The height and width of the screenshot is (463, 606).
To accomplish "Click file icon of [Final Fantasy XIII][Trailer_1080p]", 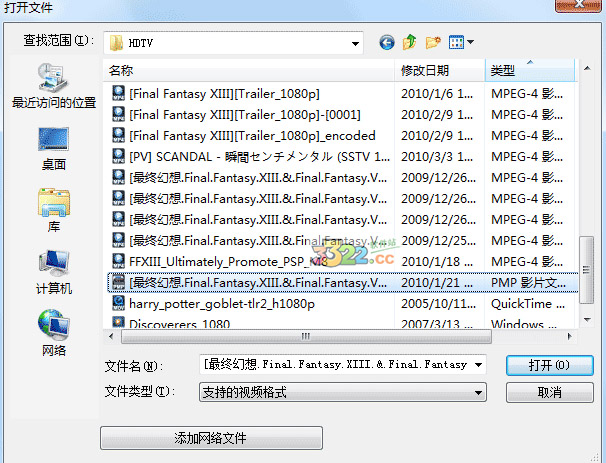I will [x=118, y=93].
